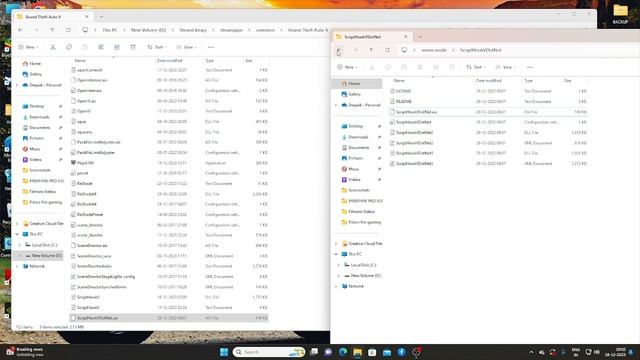The height and width of the screenshot is (360, 640).
Task: Click PC monitor icon in Grand Theft Auto V address bar
Action: pos(85,30)
